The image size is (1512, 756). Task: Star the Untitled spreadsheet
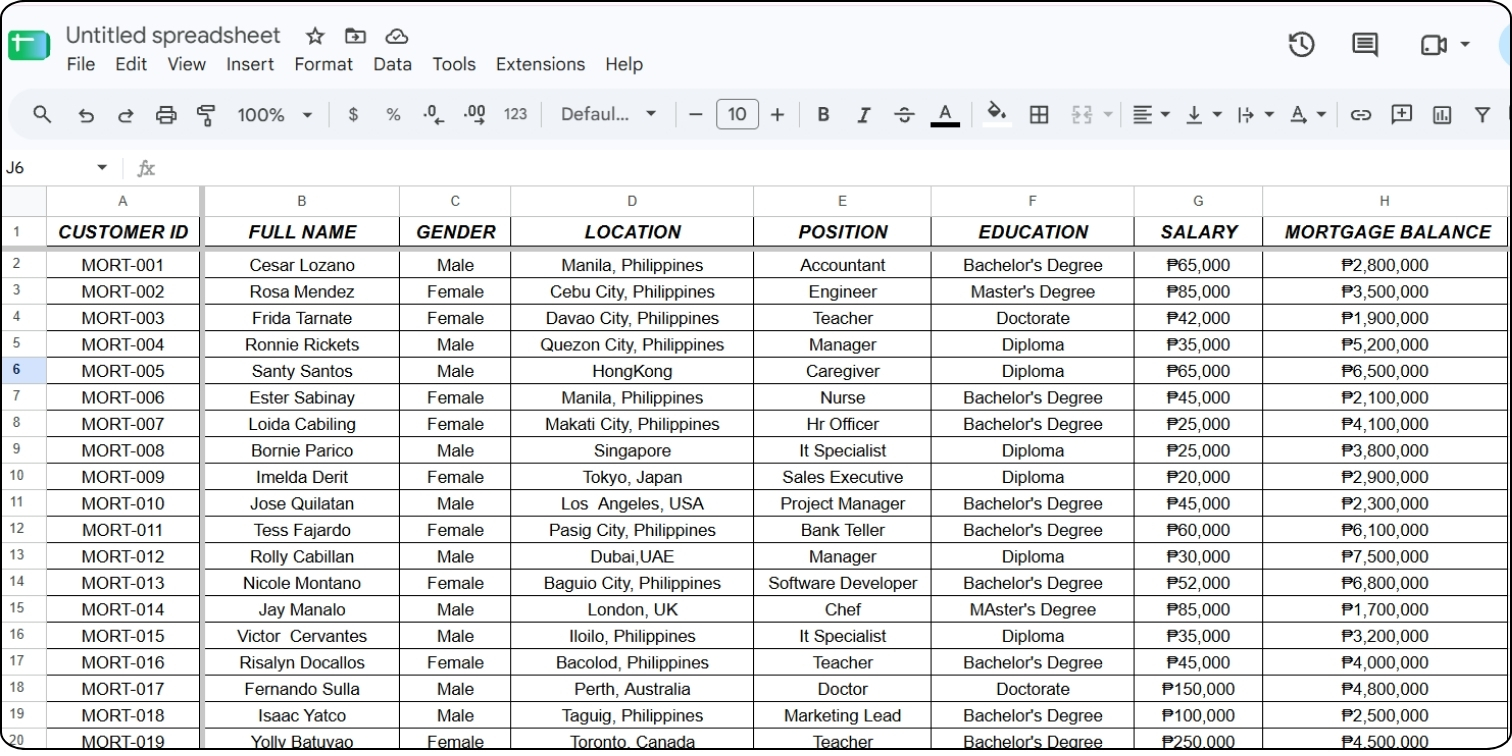click(x=315, y=36)
